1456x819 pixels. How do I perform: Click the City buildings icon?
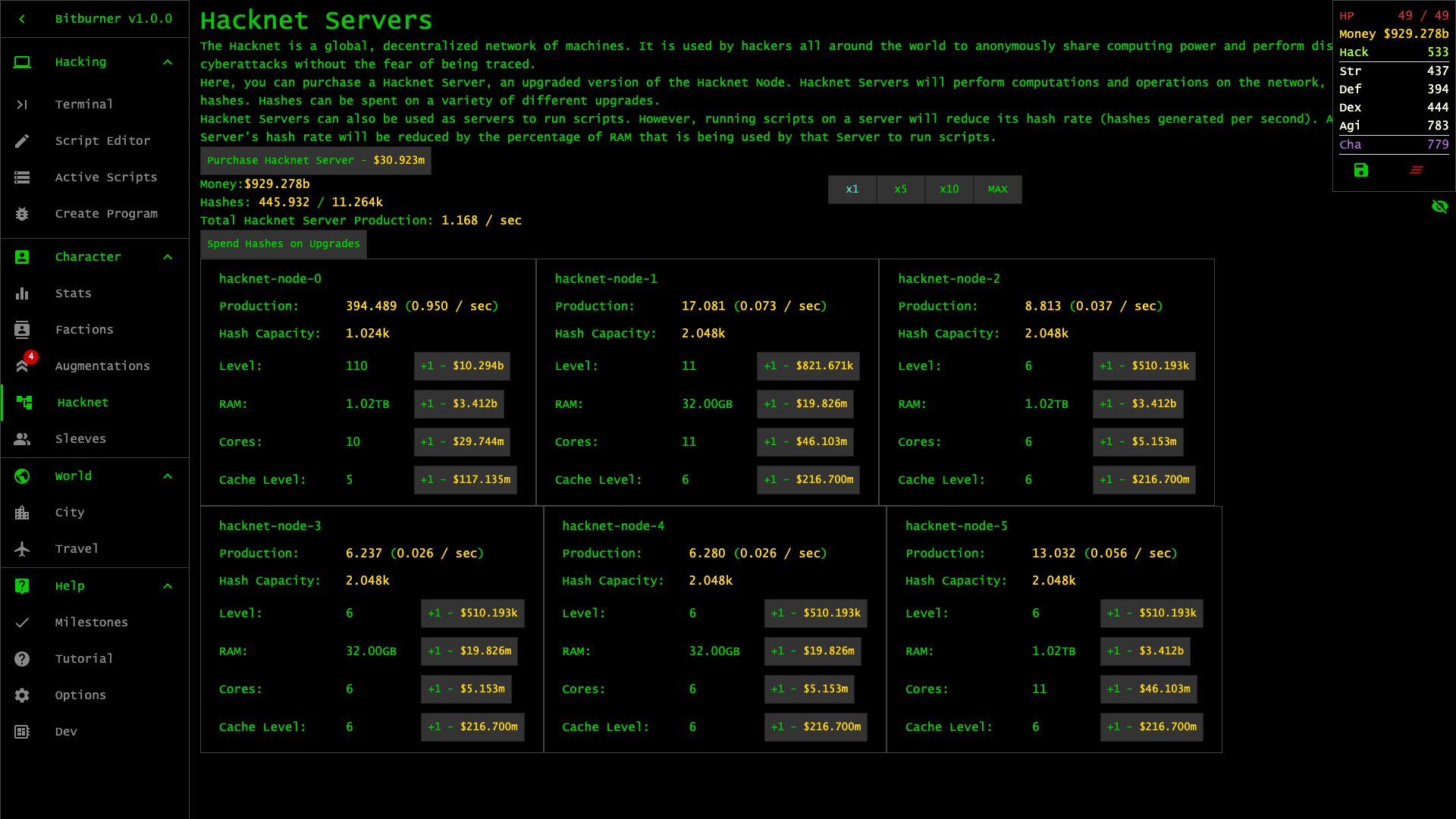pyautogui.click(x=22, y=513)
